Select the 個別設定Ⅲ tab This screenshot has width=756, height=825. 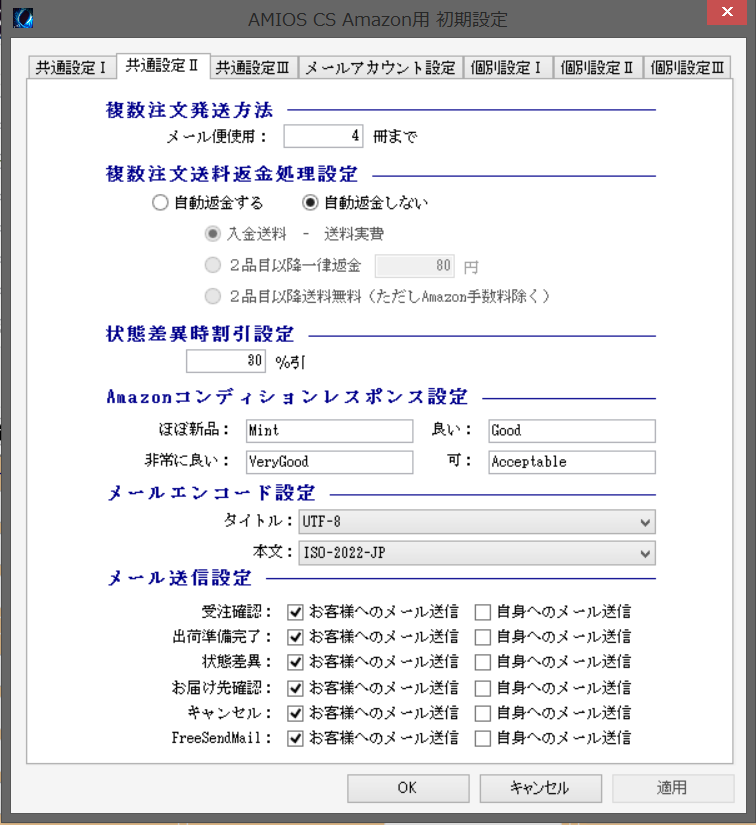[687, 67]
